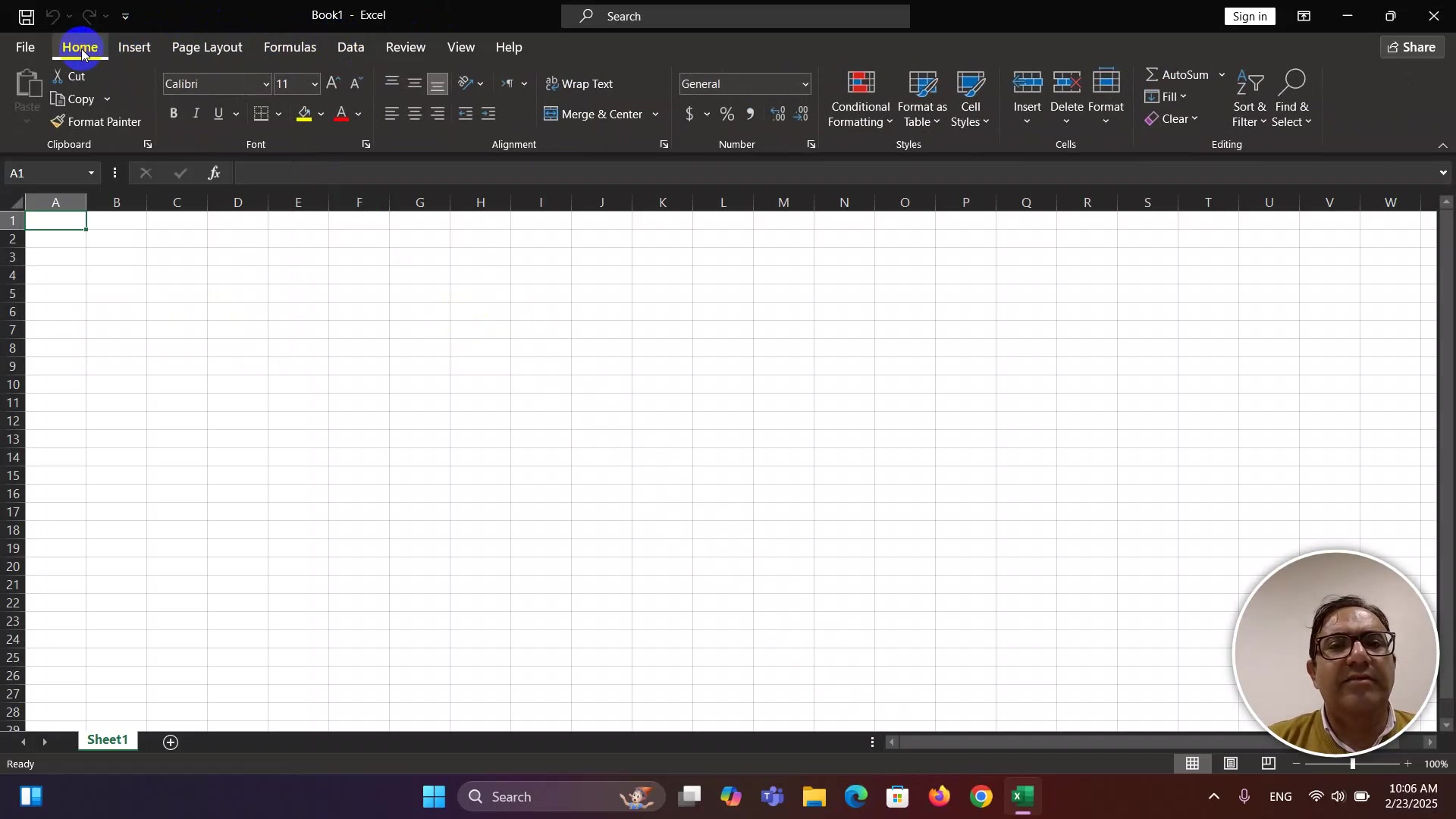This screenshot has width=1456, height=819.
Task: Open the Formulas ribbon tab
Action: click(290, 47)
